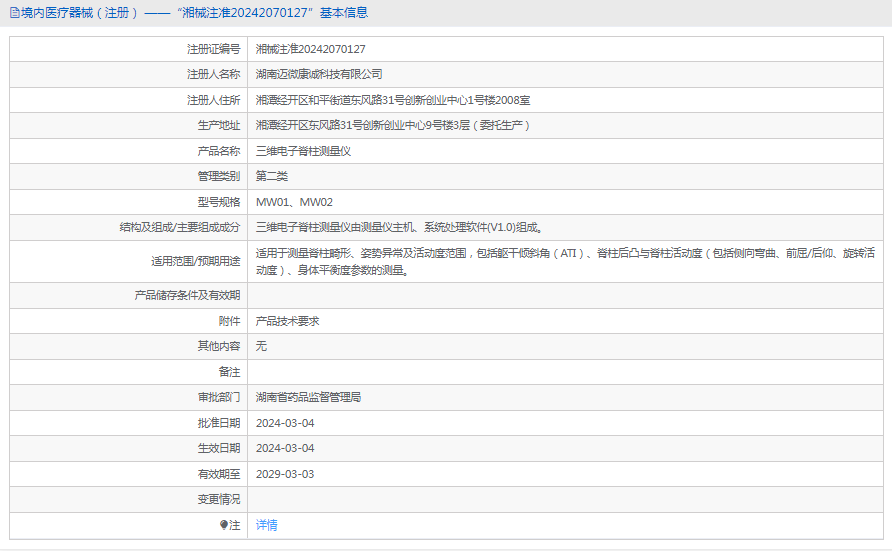Click the 结构及组成/主要组成成分 label

[x=180, y=227]
